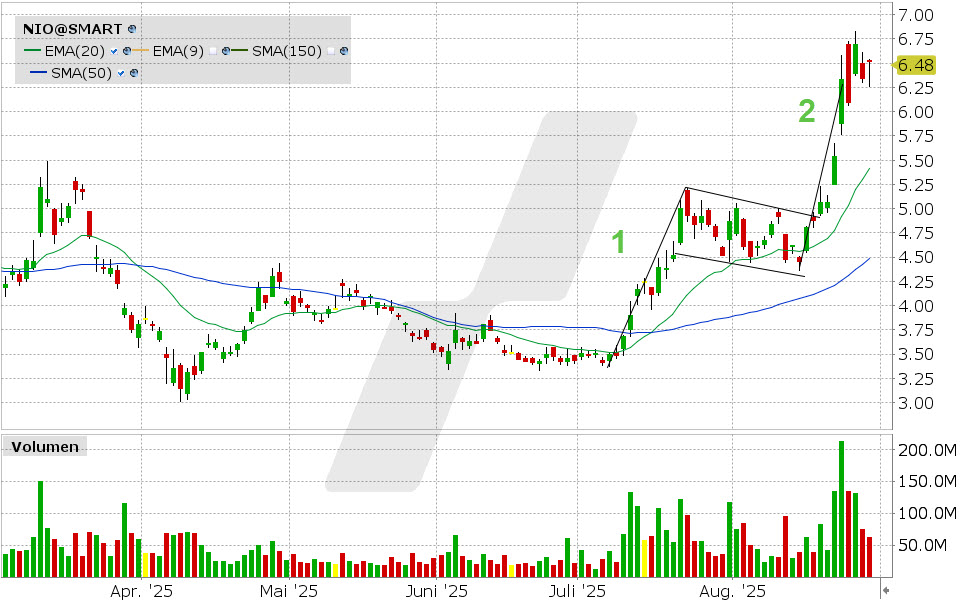
Task: Open the SMA(50) indicator settings icon
Action: tap(133, 73)
